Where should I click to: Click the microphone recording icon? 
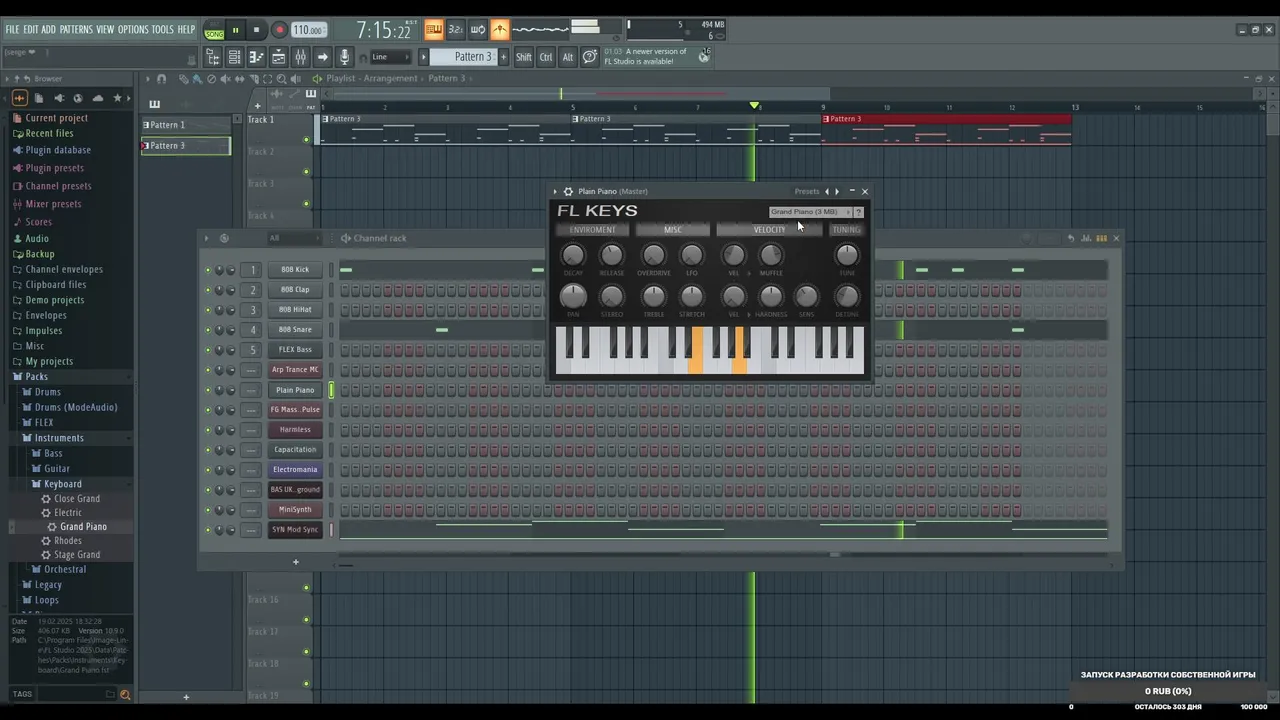pyautogui.click(x=345, y=57)
